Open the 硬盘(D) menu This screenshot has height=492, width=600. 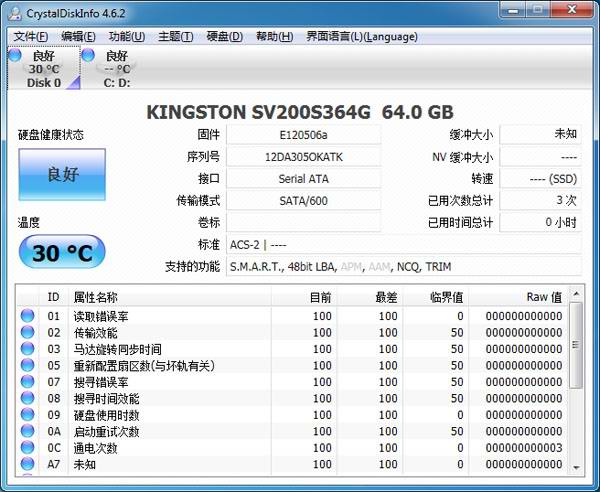[224, 37]
